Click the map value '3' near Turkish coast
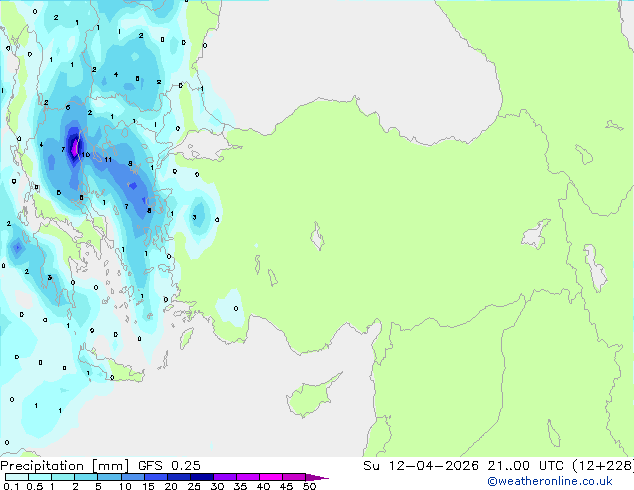 click(x=194, y=218)
